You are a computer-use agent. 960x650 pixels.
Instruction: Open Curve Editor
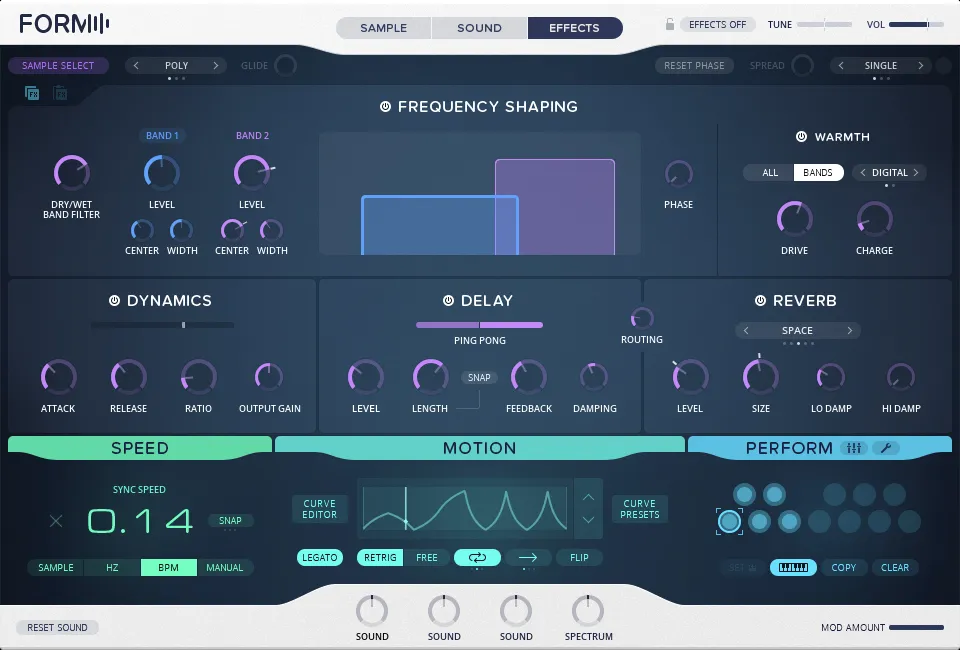tap(320, 509)
